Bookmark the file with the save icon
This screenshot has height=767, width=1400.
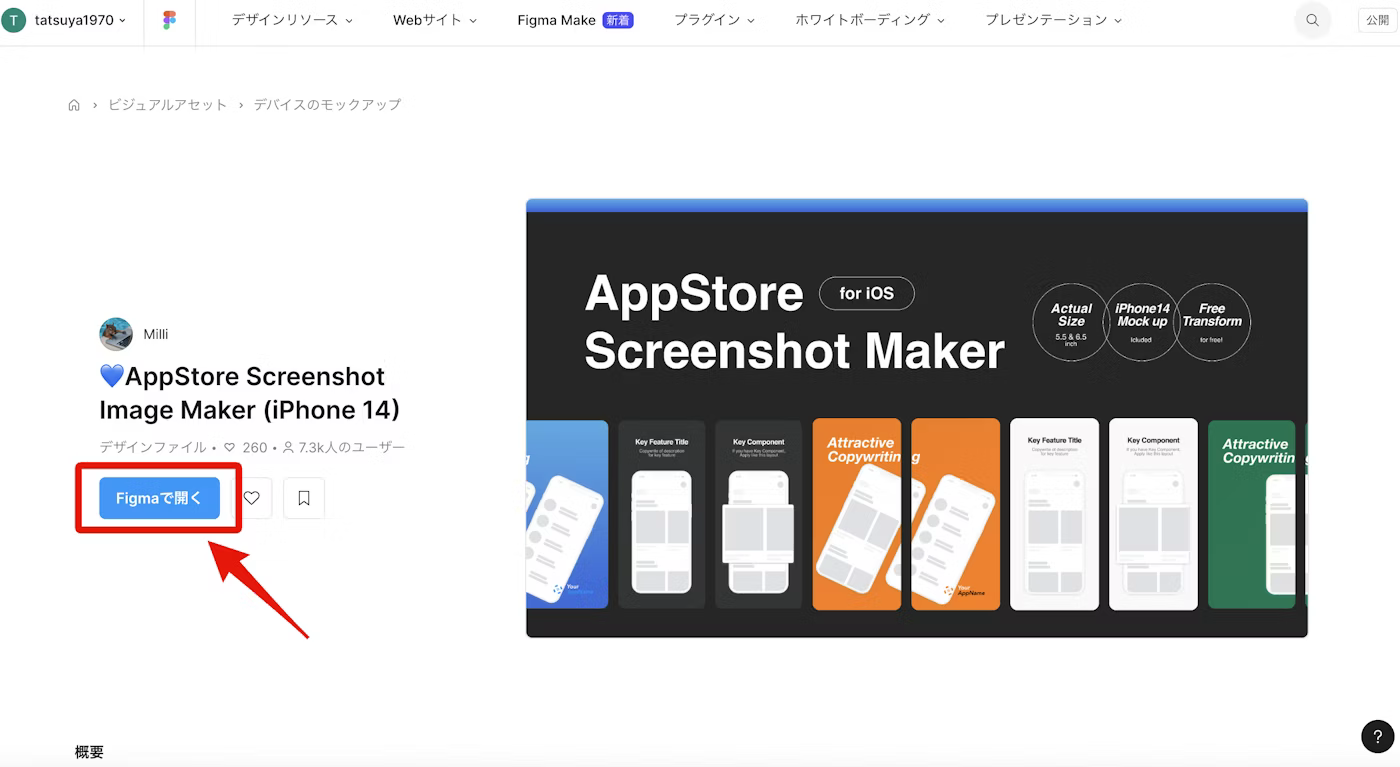(304, 498)
